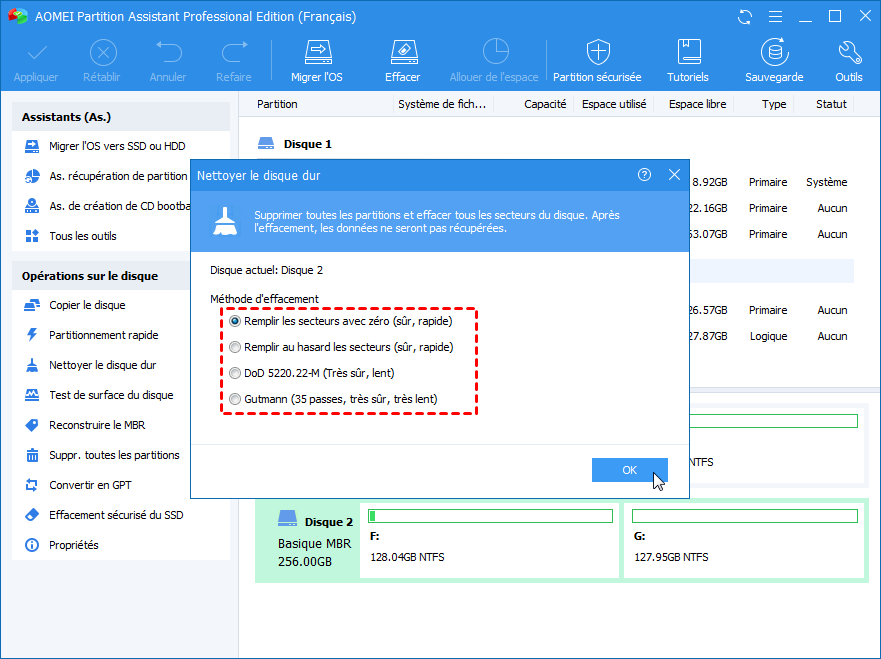Open the hamburger menu in title bar
This screenshot has width=881, height=659.
coord(775,17)
